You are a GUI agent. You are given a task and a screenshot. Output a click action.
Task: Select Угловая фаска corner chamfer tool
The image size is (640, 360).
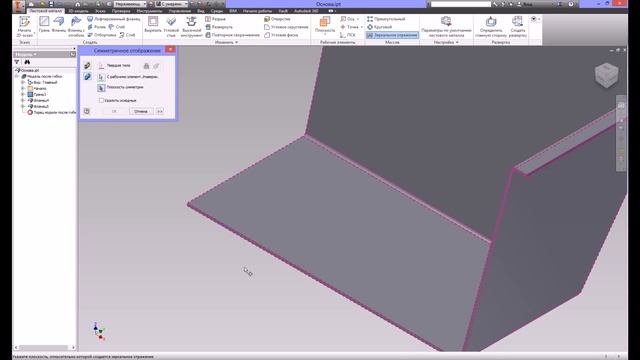(281, 35)
